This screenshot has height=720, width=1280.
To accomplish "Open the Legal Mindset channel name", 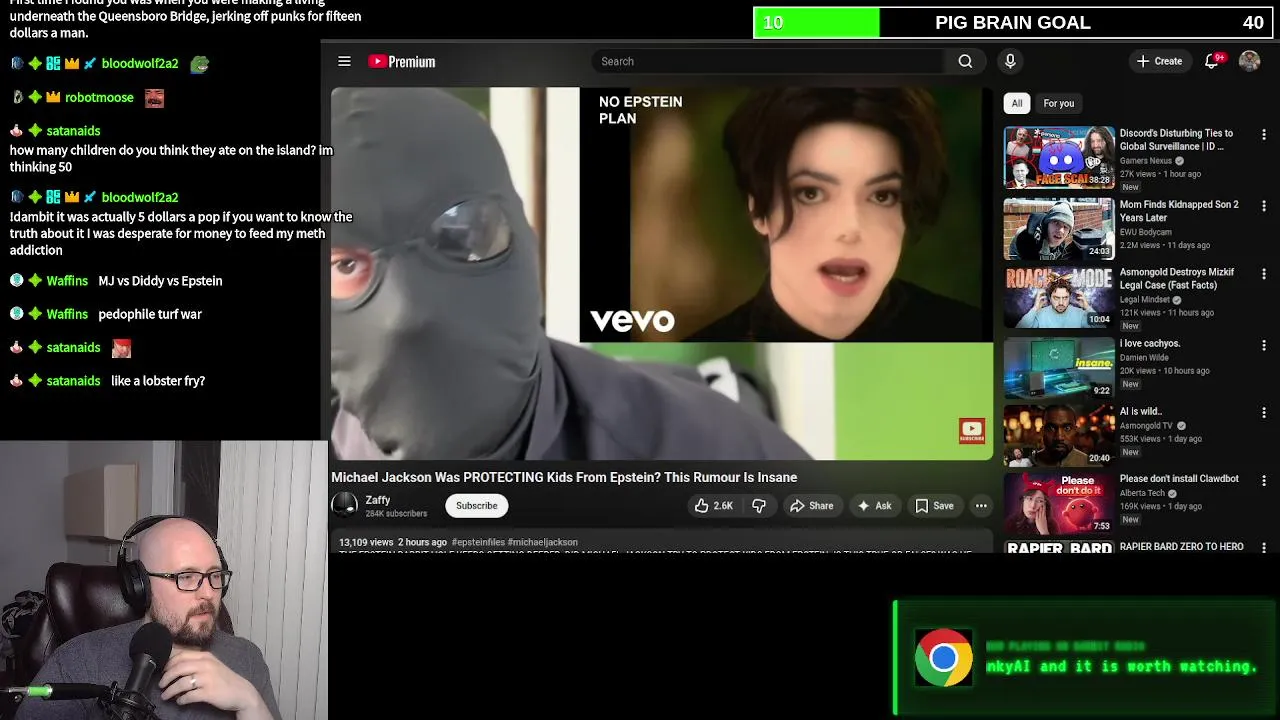I will tap(1147, 300).
